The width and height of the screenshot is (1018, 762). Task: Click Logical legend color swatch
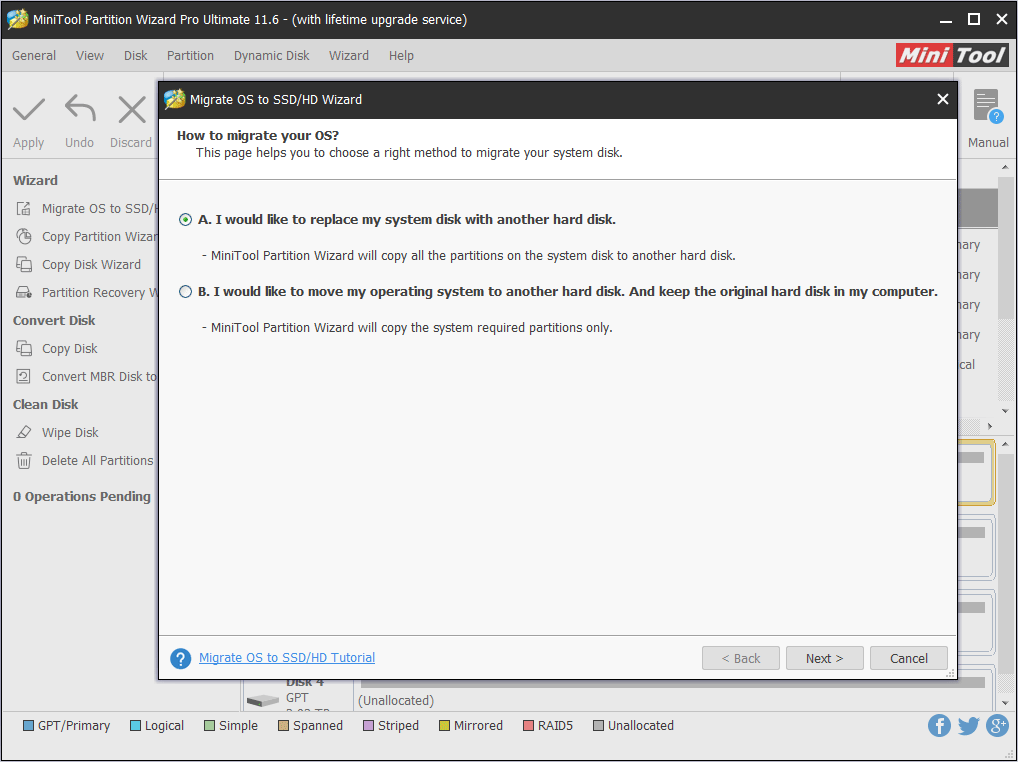[x=136, y=726]
